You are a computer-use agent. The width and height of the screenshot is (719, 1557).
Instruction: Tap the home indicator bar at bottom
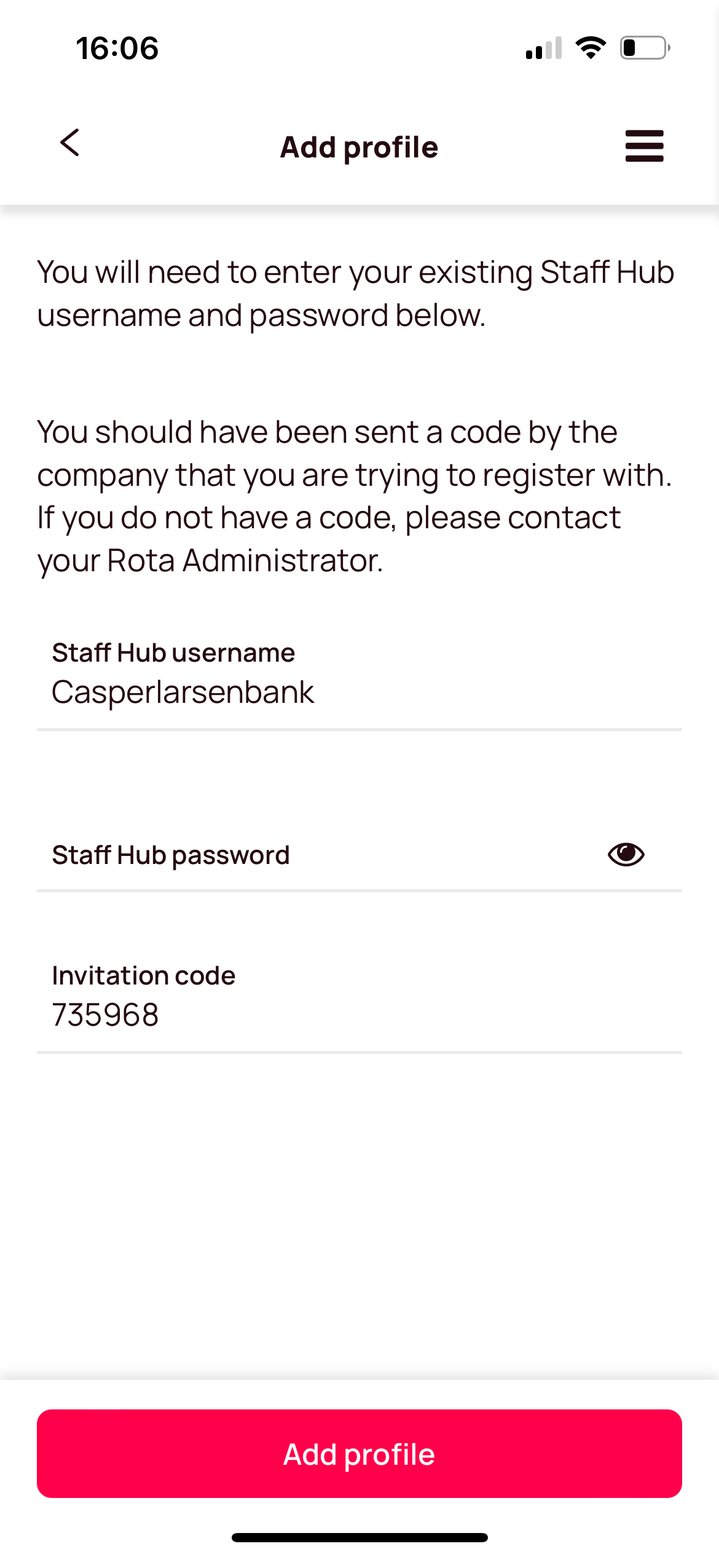[x=359, y=1536]
